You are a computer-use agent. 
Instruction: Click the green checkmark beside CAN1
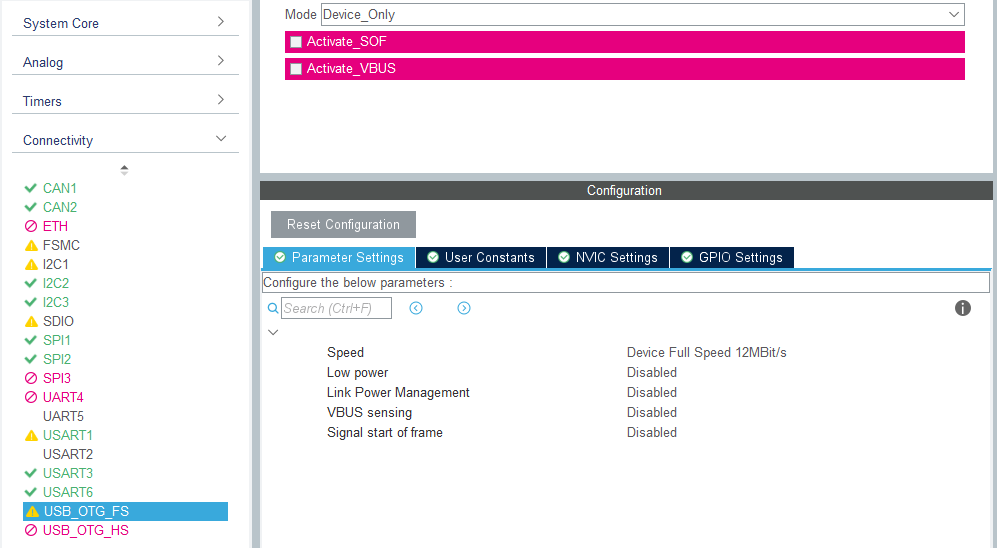point(31,188)
